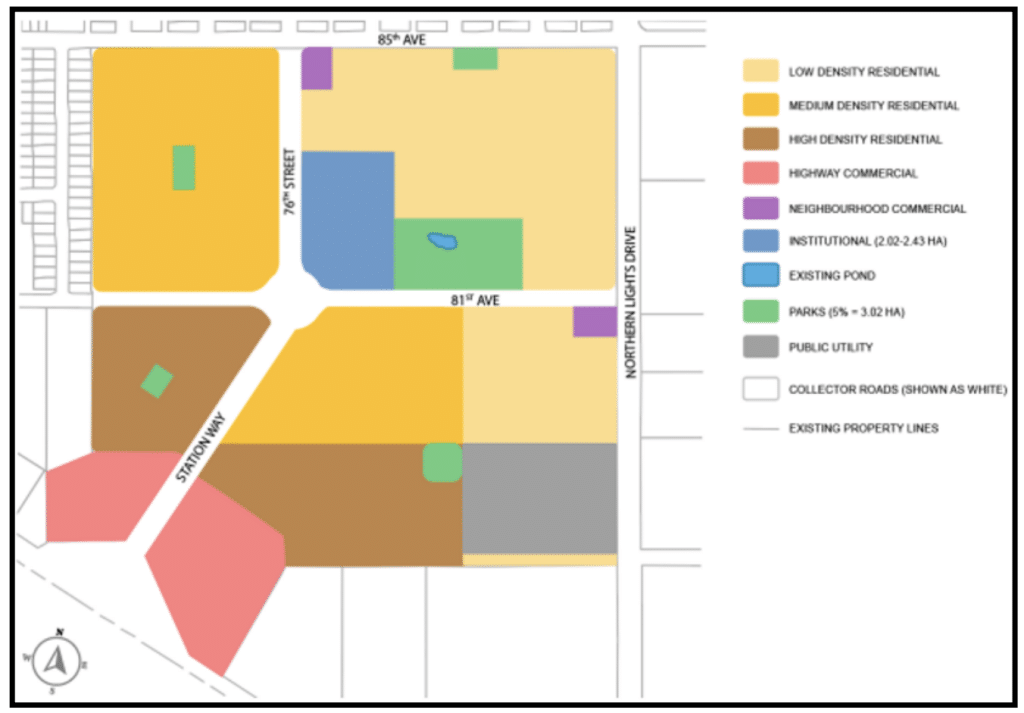This screenshot has height=713, width=1024.
Task: Click the Public Utility legend swatch
Action: tap(759, 347)
